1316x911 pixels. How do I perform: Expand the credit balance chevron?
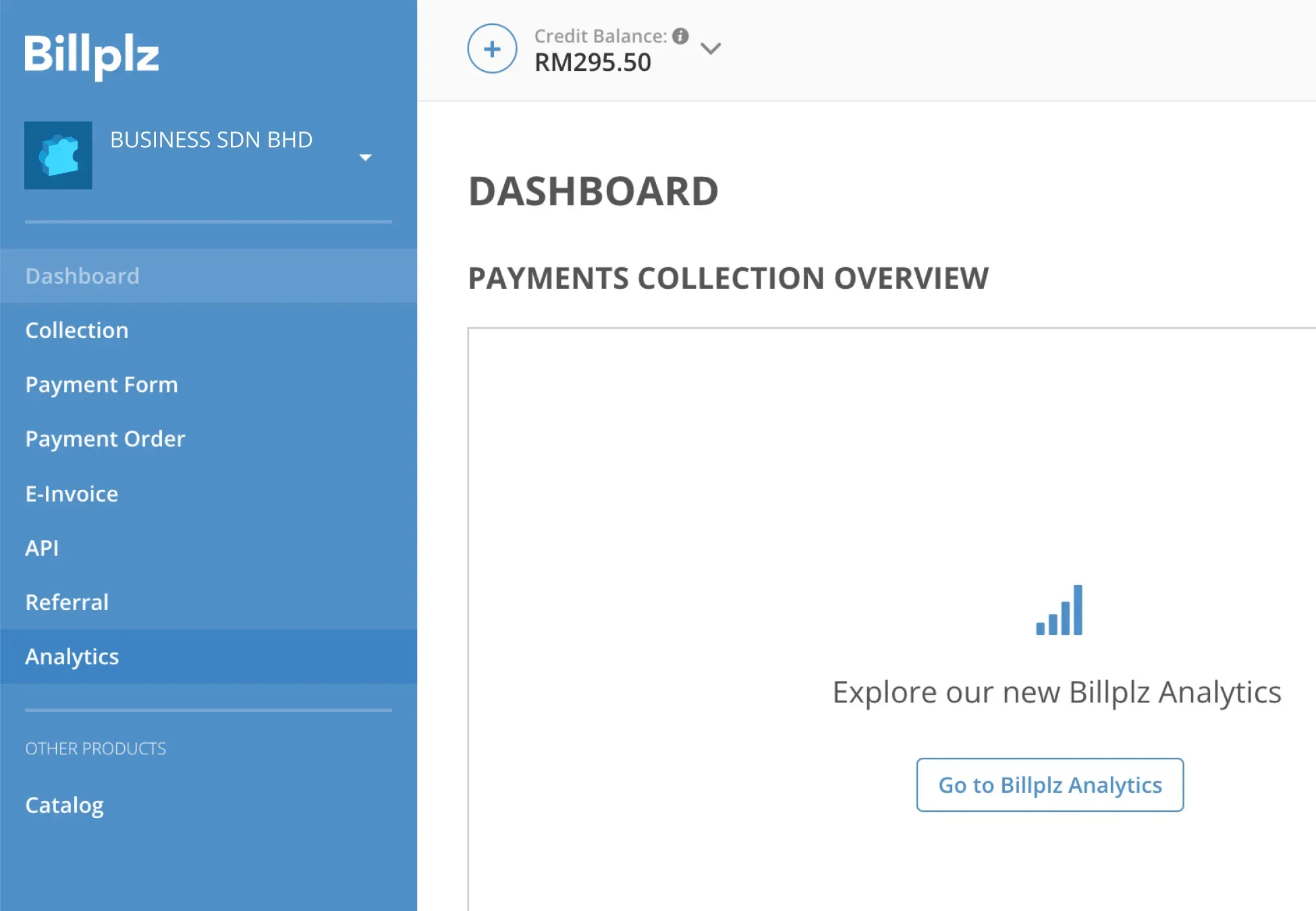[x=711, y=49]
